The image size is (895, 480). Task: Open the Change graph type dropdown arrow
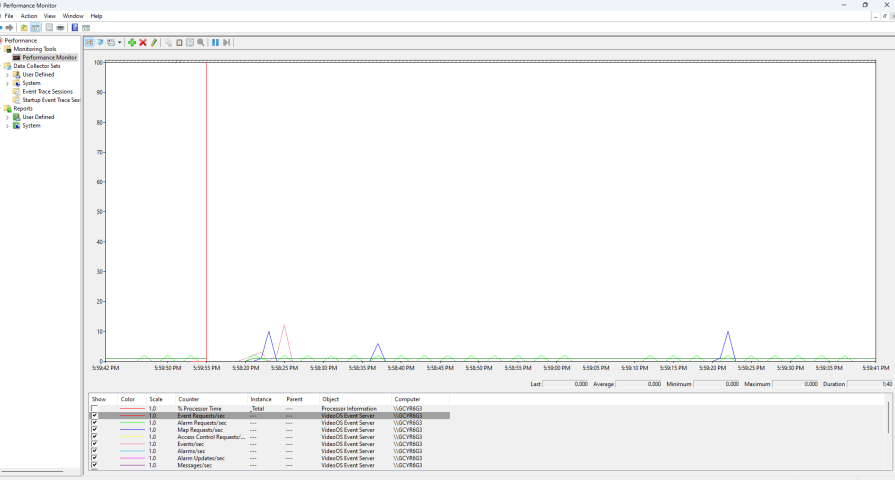click(x=121, y=42)
